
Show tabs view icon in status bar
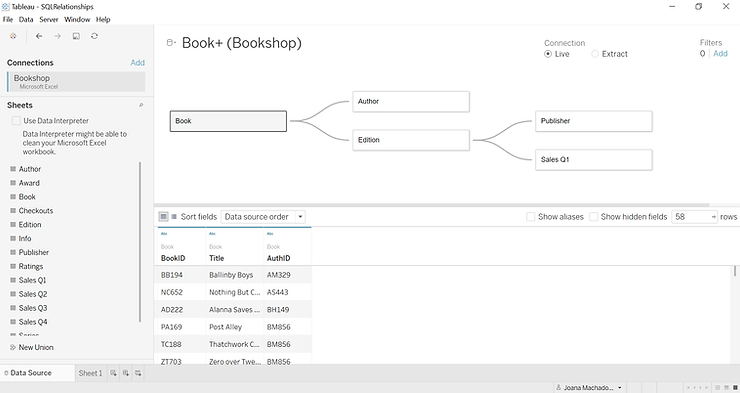point(735,388)
